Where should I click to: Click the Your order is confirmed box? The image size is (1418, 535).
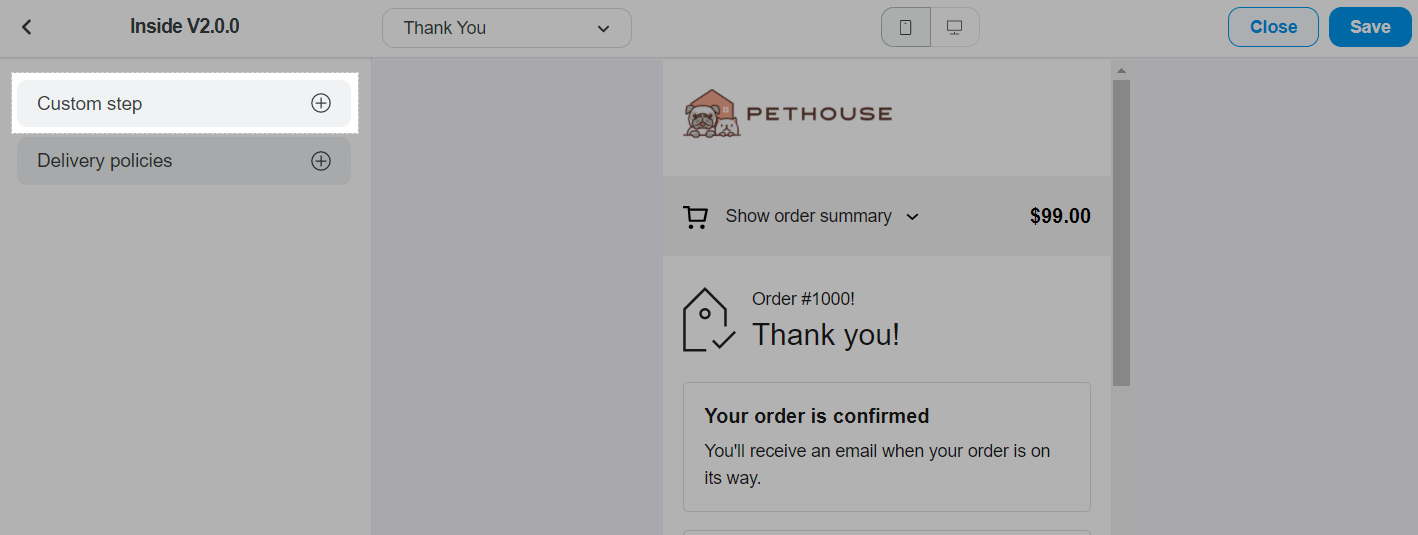coord(886,446)
